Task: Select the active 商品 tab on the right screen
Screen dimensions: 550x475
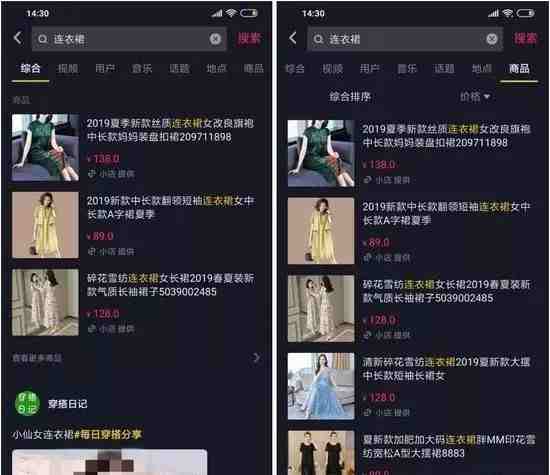Action: pos(519,68)
